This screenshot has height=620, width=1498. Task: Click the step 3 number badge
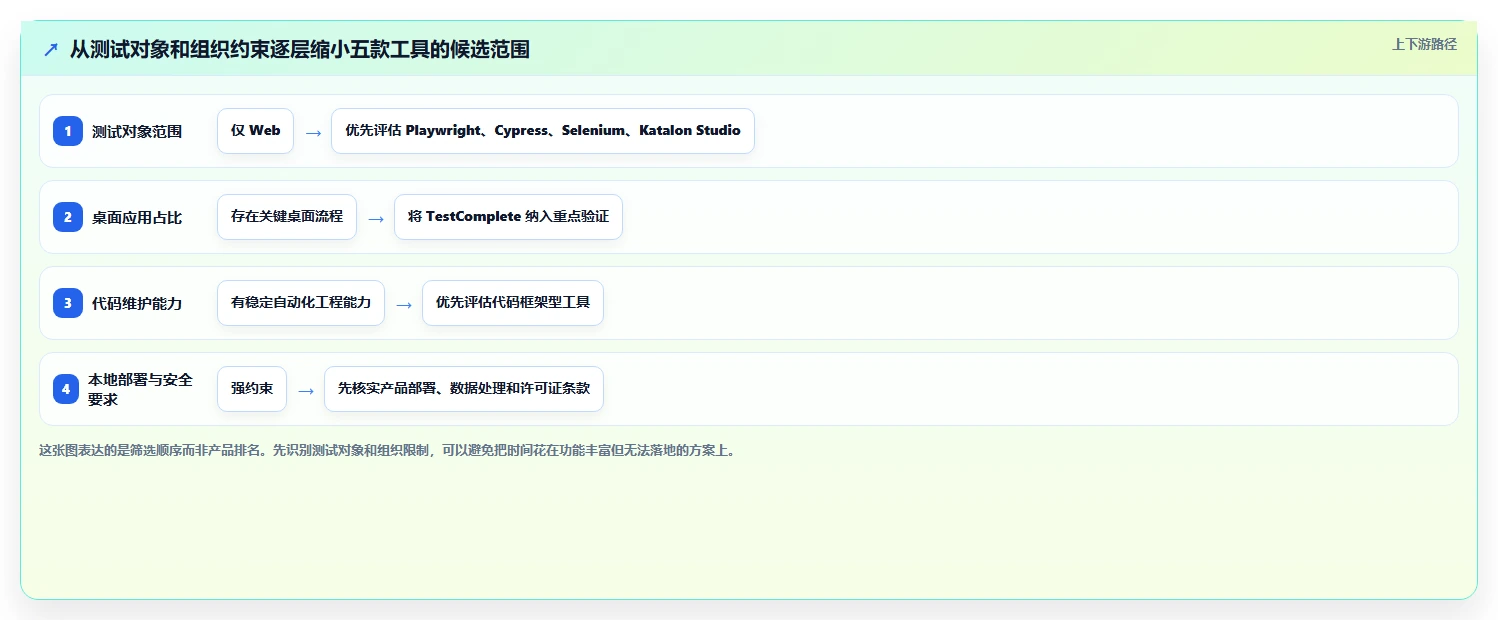(68, 303)
